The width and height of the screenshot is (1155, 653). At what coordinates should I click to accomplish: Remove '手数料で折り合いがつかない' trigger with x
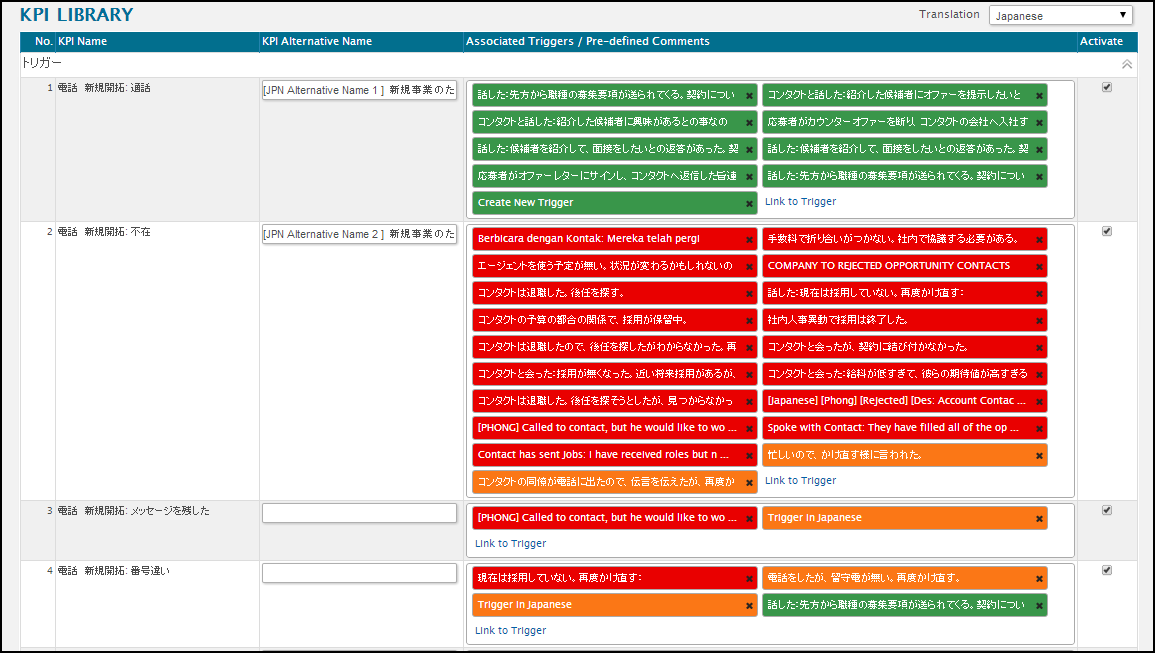tap(1039, 240)
